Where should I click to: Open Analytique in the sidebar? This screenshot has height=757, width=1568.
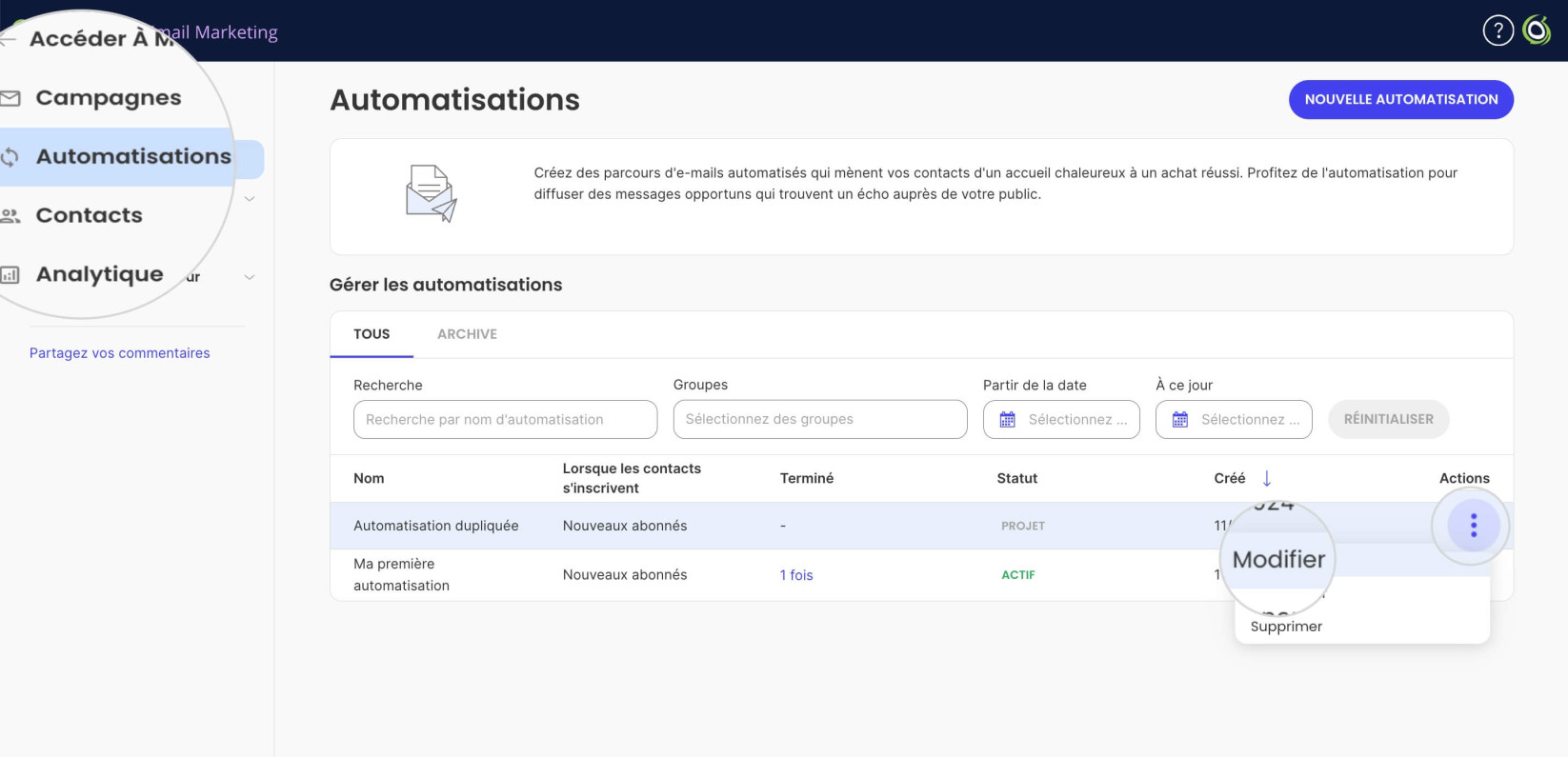click(100, 275)
